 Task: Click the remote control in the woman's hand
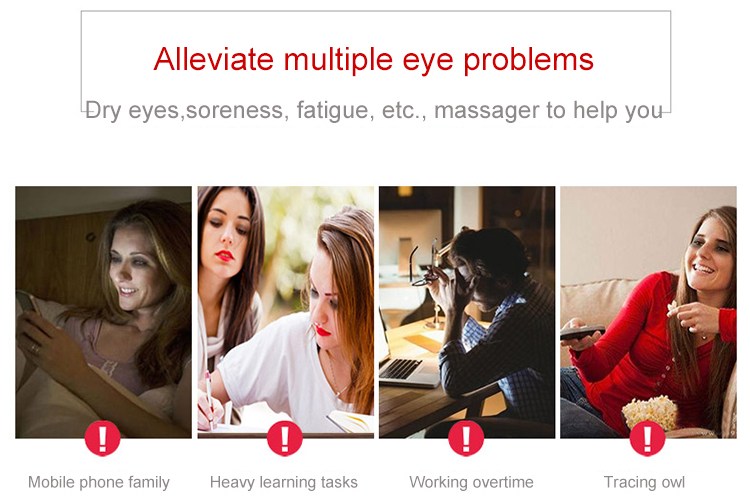pos(582,332)
